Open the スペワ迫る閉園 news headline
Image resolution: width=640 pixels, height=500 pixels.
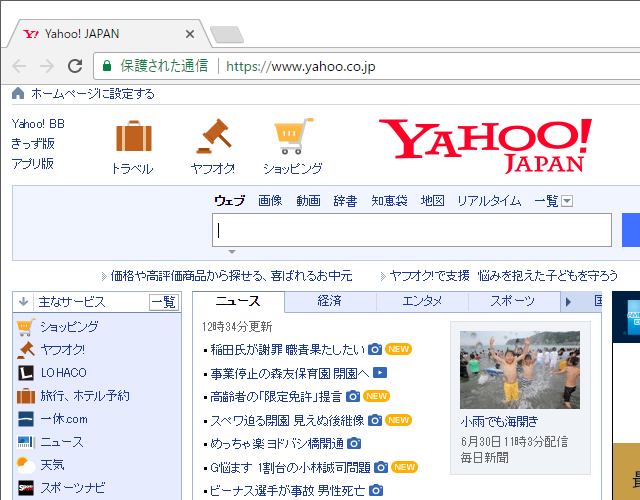coord(287,420)
